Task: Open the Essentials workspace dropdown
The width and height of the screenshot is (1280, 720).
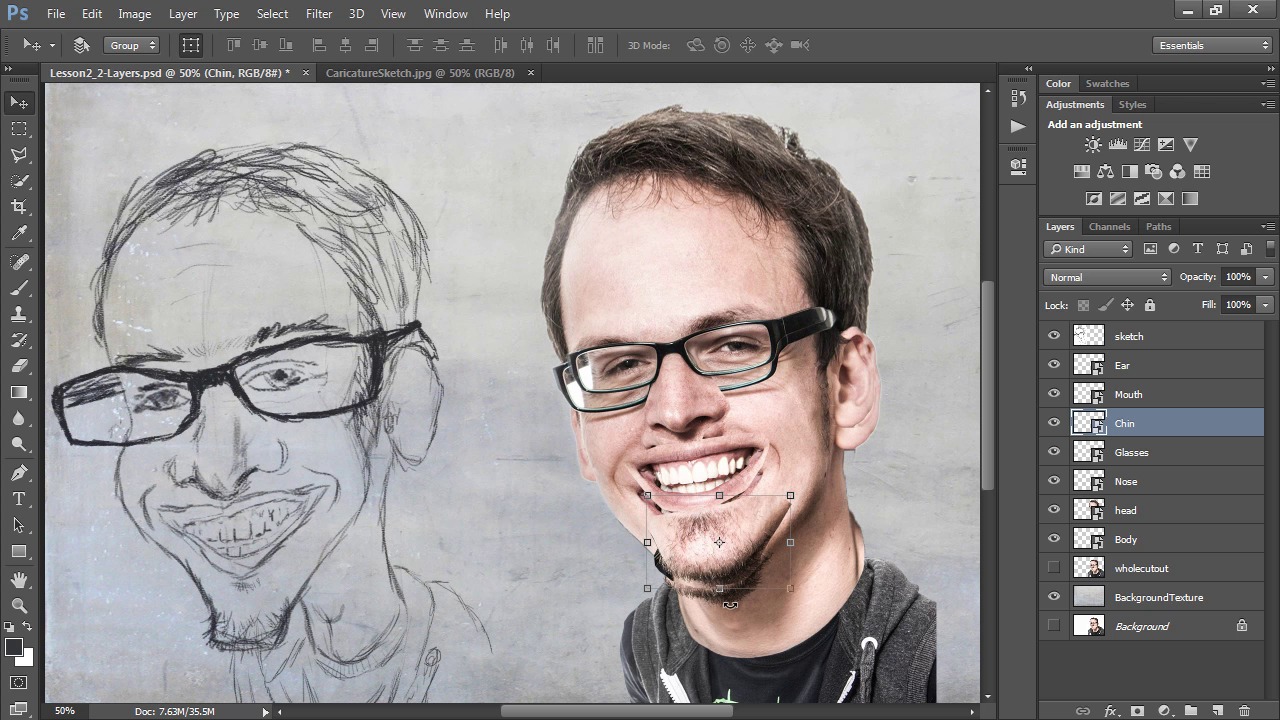Action: click(x=1211, y=45)
